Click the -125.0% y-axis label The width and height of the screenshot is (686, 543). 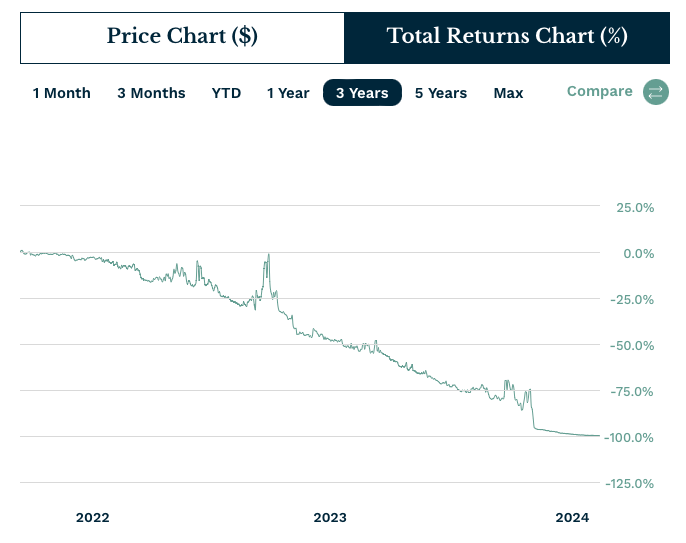tap(629, 483)
